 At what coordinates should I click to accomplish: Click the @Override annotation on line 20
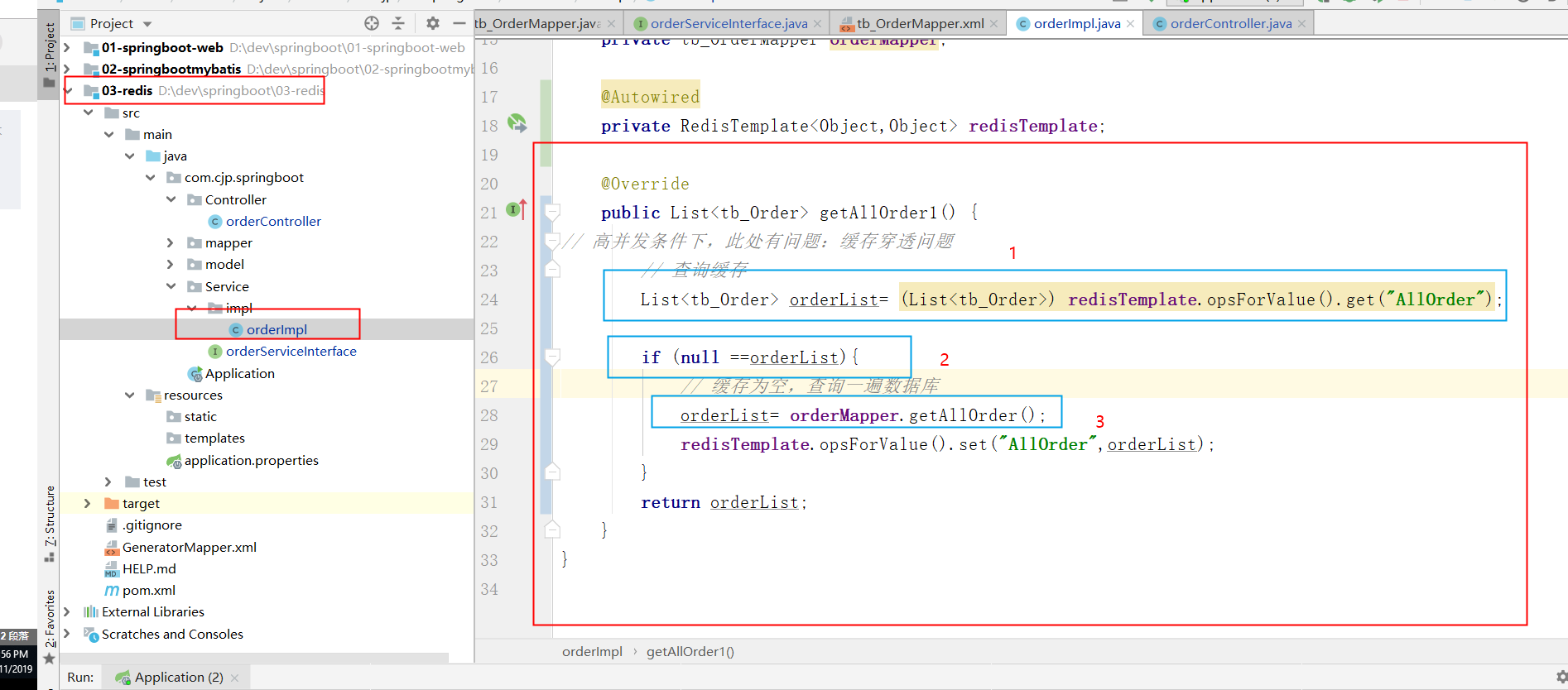pos(645,184)
